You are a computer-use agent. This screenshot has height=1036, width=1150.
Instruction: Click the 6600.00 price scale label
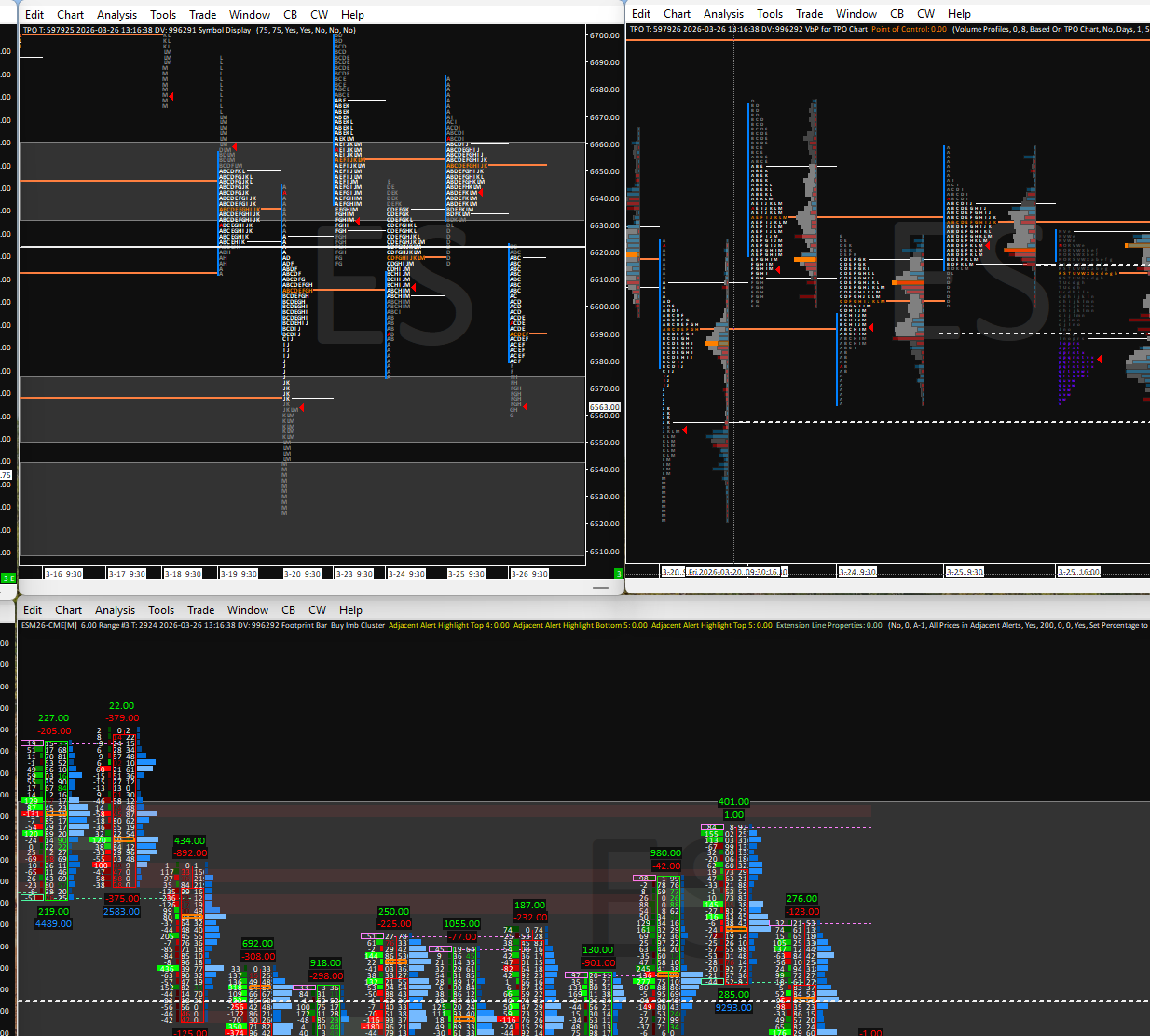tap(605, 307)
